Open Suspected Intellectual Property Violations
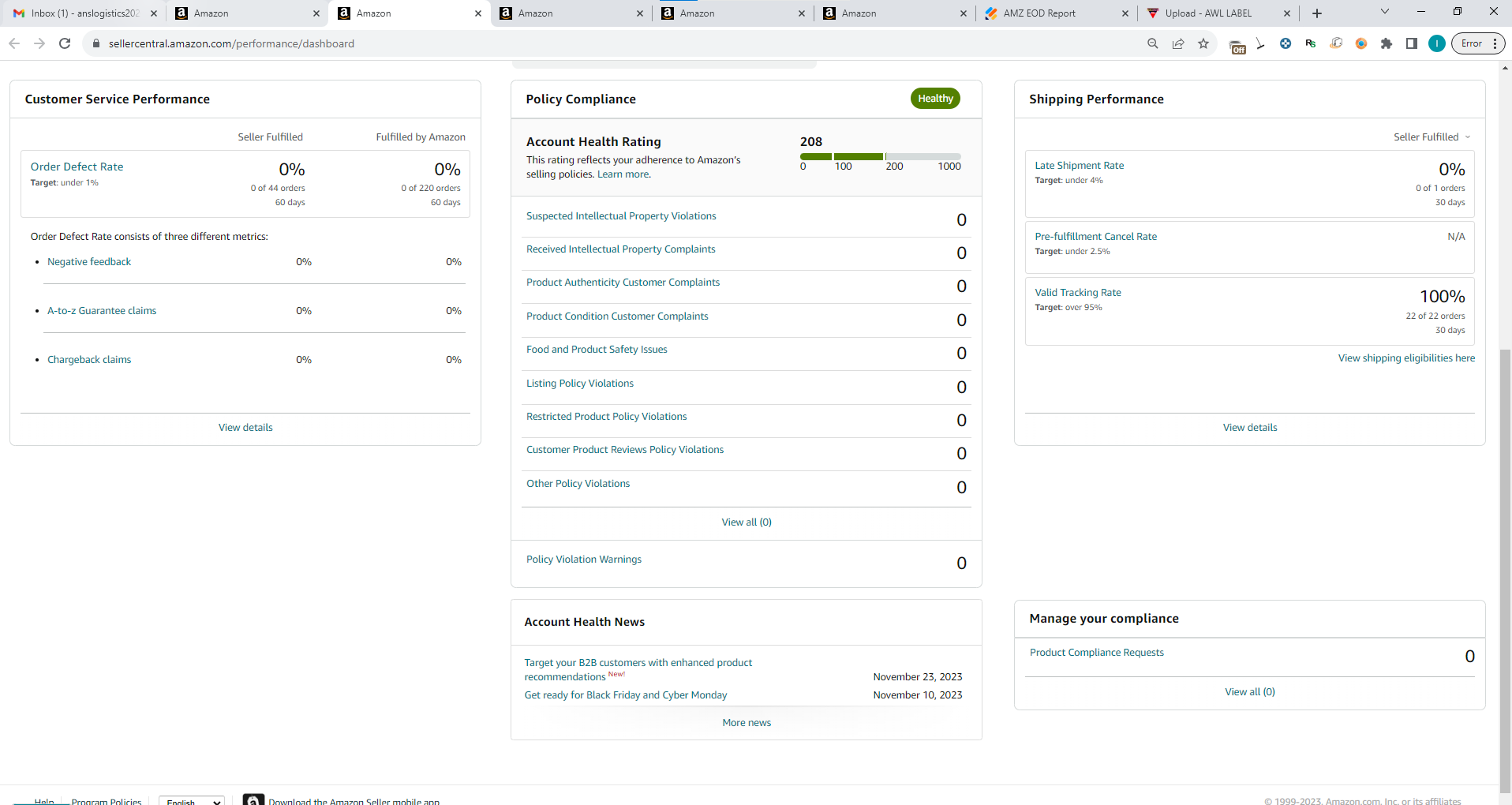This screenshot has height=805, width=1512. point(621,215)
